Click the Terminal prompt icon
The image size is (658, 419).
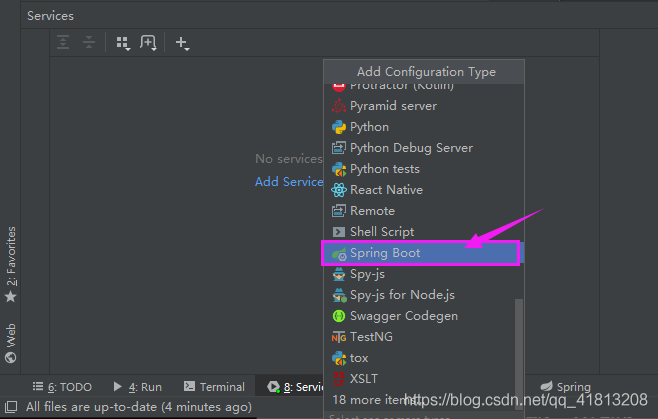[x=189, y=386]
